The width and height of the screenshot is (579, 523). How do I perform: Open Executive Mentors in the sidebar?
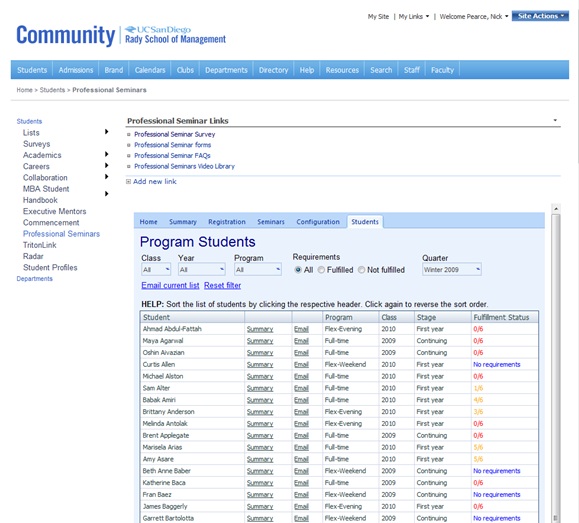click(x=54, y=211)
